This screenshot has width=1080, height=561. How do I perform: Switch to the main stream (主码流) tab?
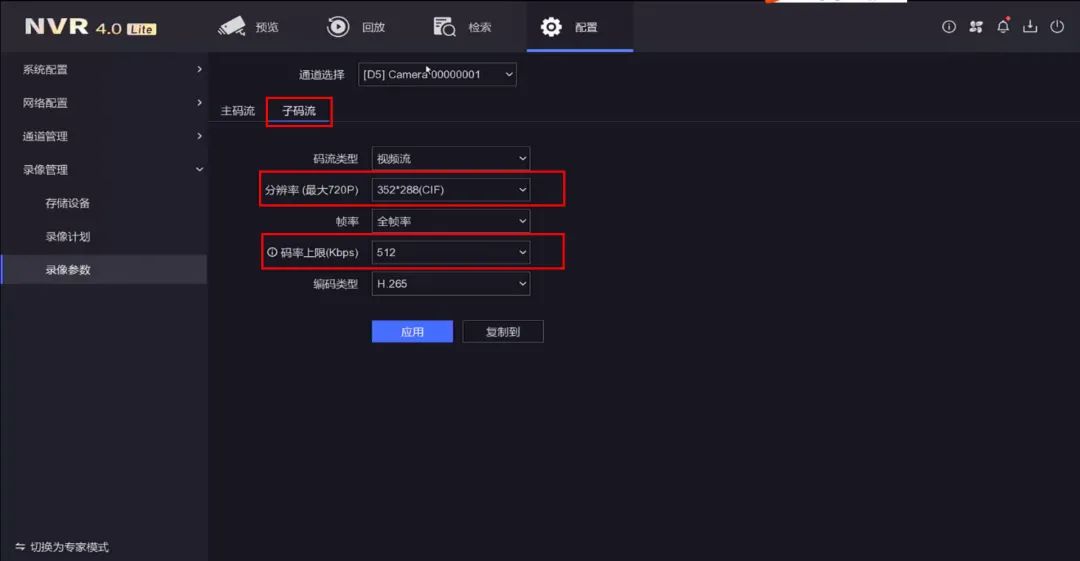click(x=238, y=111)
